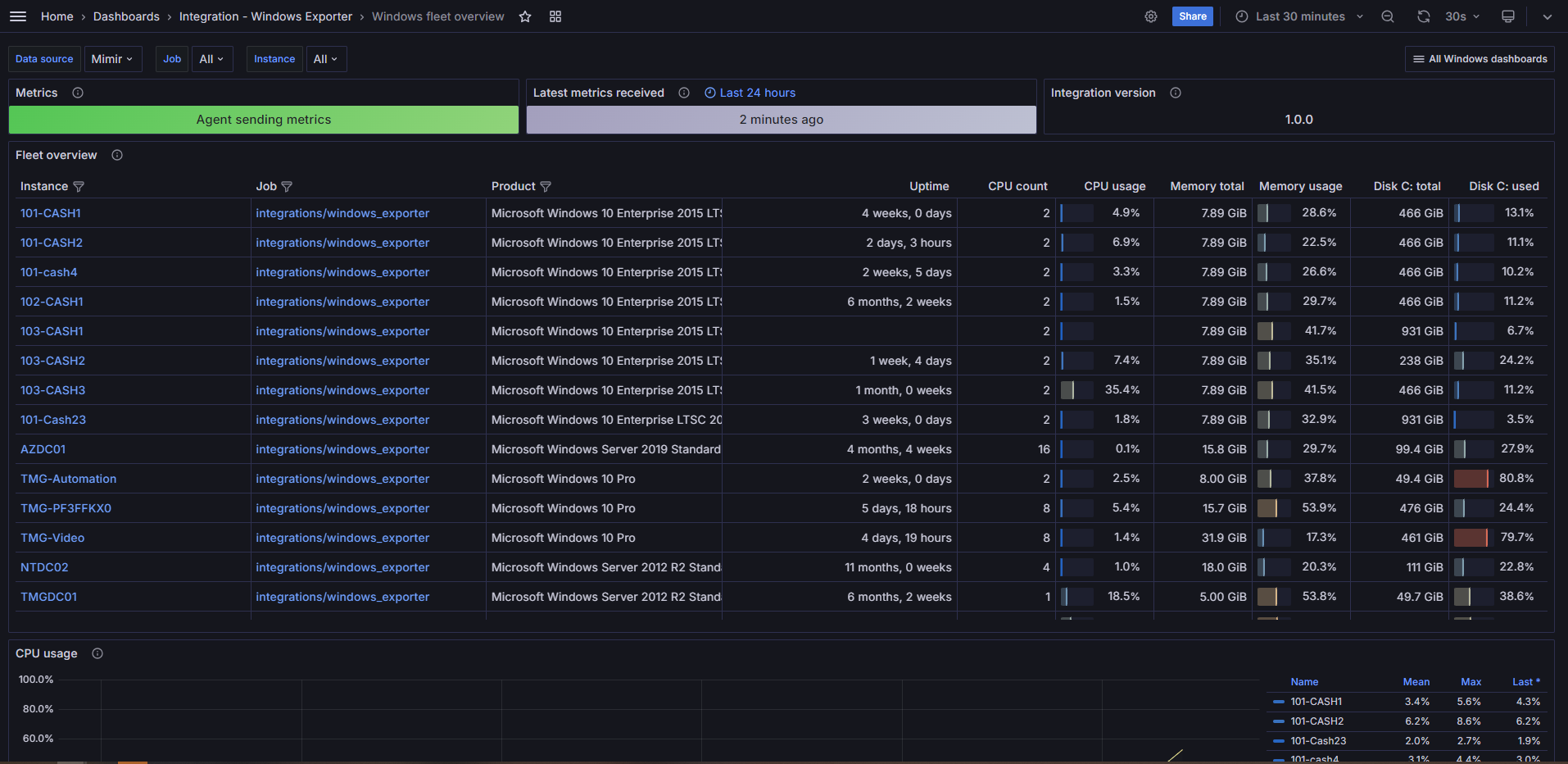Screen dimensions: 1568x764
Task: Click the Share button
Action: [x=1192, y=16]
